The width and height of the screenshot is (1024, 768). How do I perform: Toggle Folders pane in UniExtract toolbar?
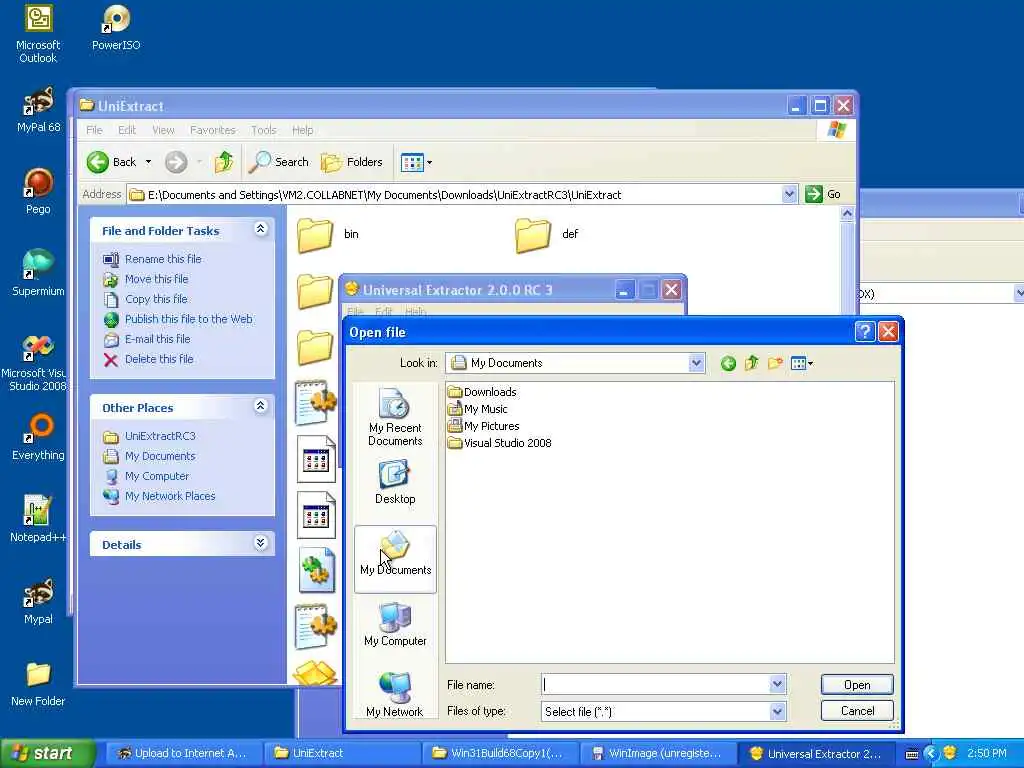point(351,162)
